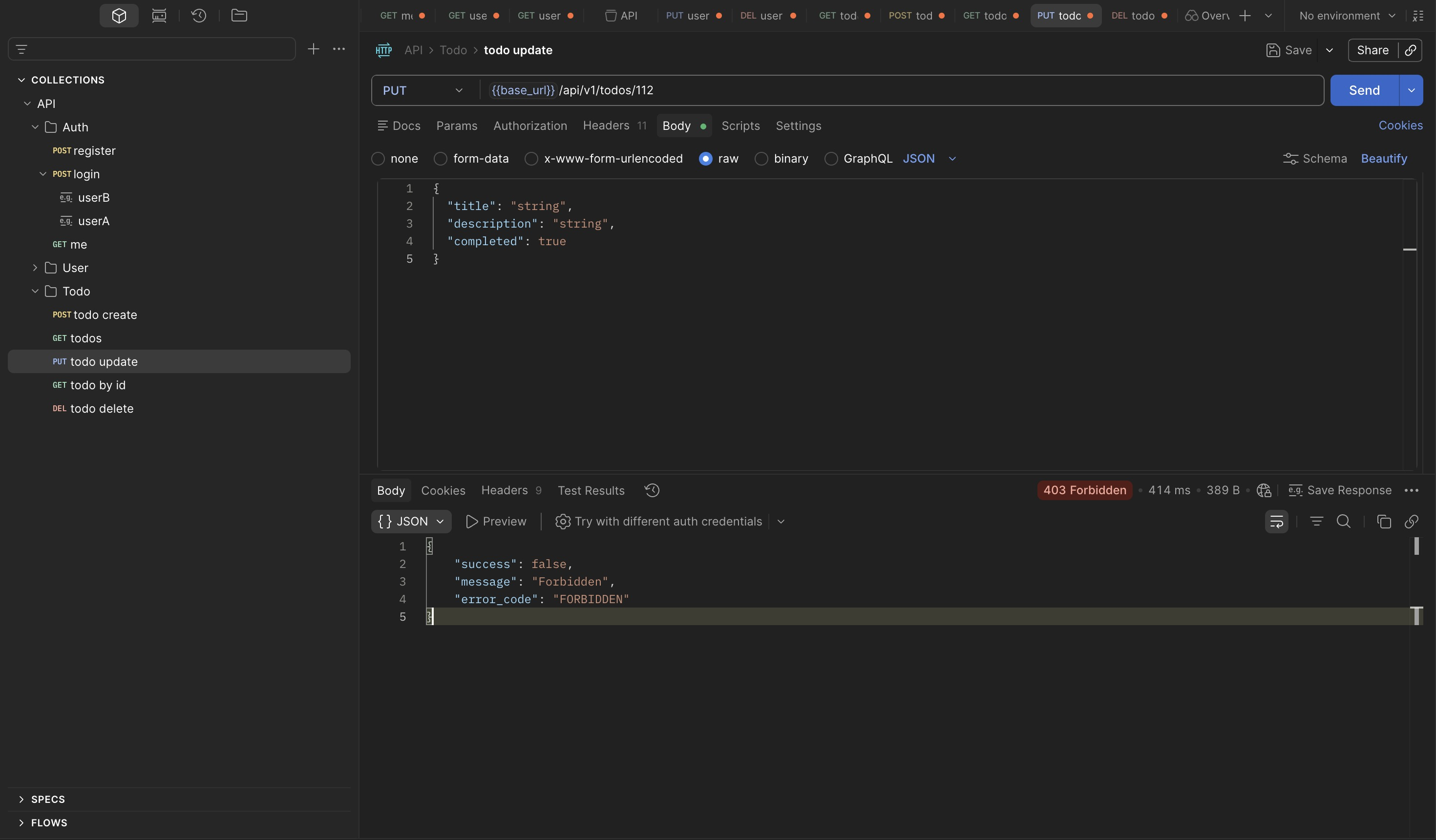Add a new collection with plus icon
Image resolution: width=1436 pixels, height=840 pixels.
click(314, 49)
